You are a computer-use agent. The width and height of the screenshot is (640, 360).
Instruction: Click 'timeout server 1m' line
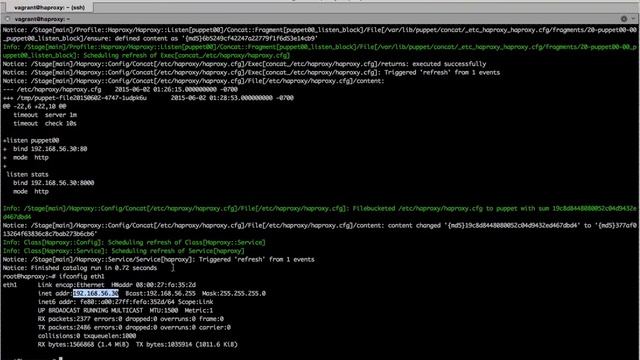45,115
